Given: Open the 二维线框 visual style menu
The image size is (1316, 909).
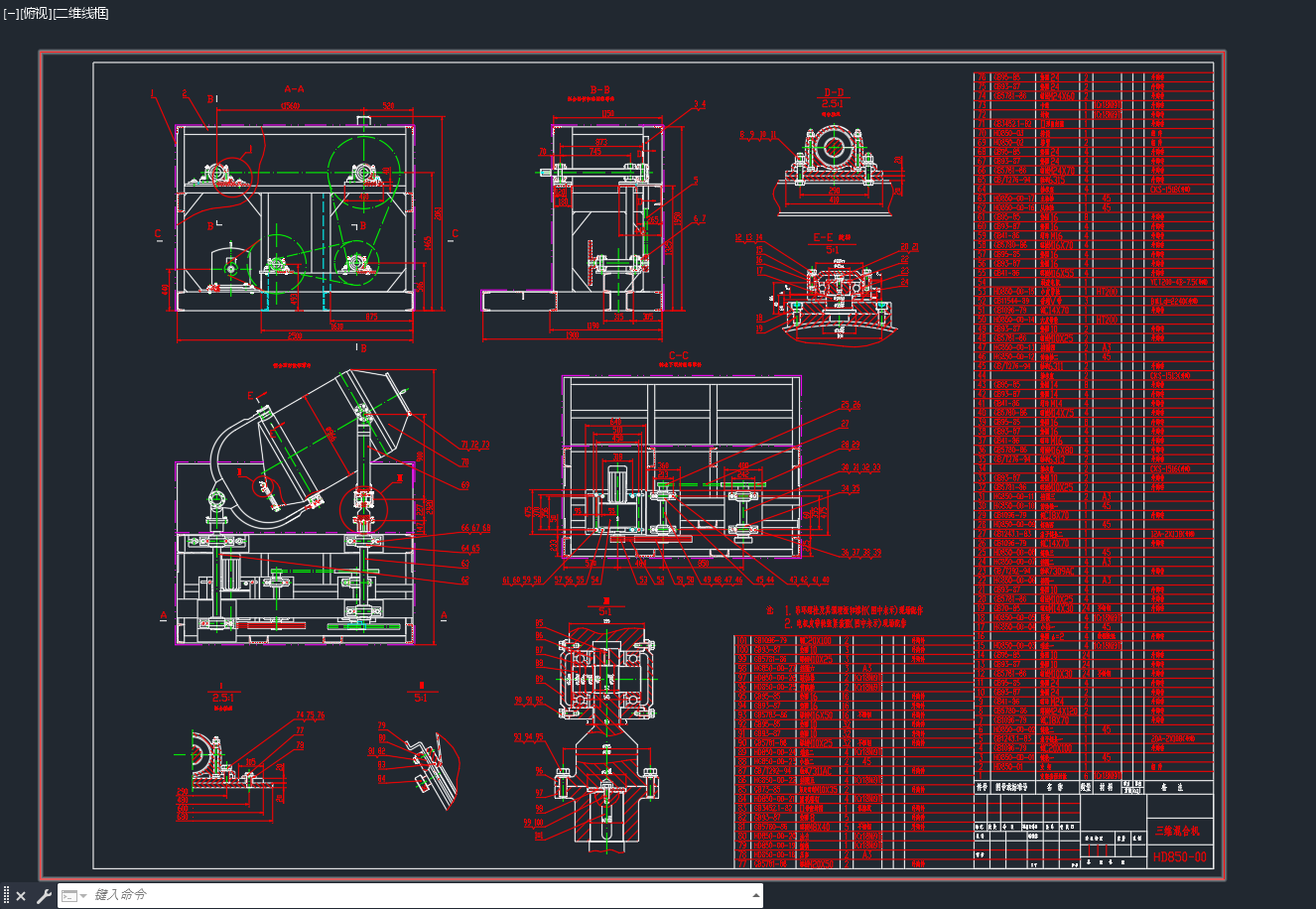Looking at the screenshot, I should [79, 13].
